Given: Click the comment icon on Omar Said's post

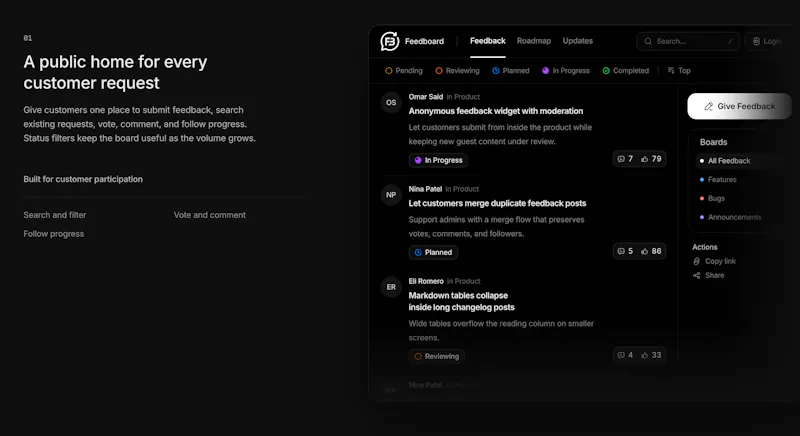Looking at the screenshot, I should [x=621, y=159].
